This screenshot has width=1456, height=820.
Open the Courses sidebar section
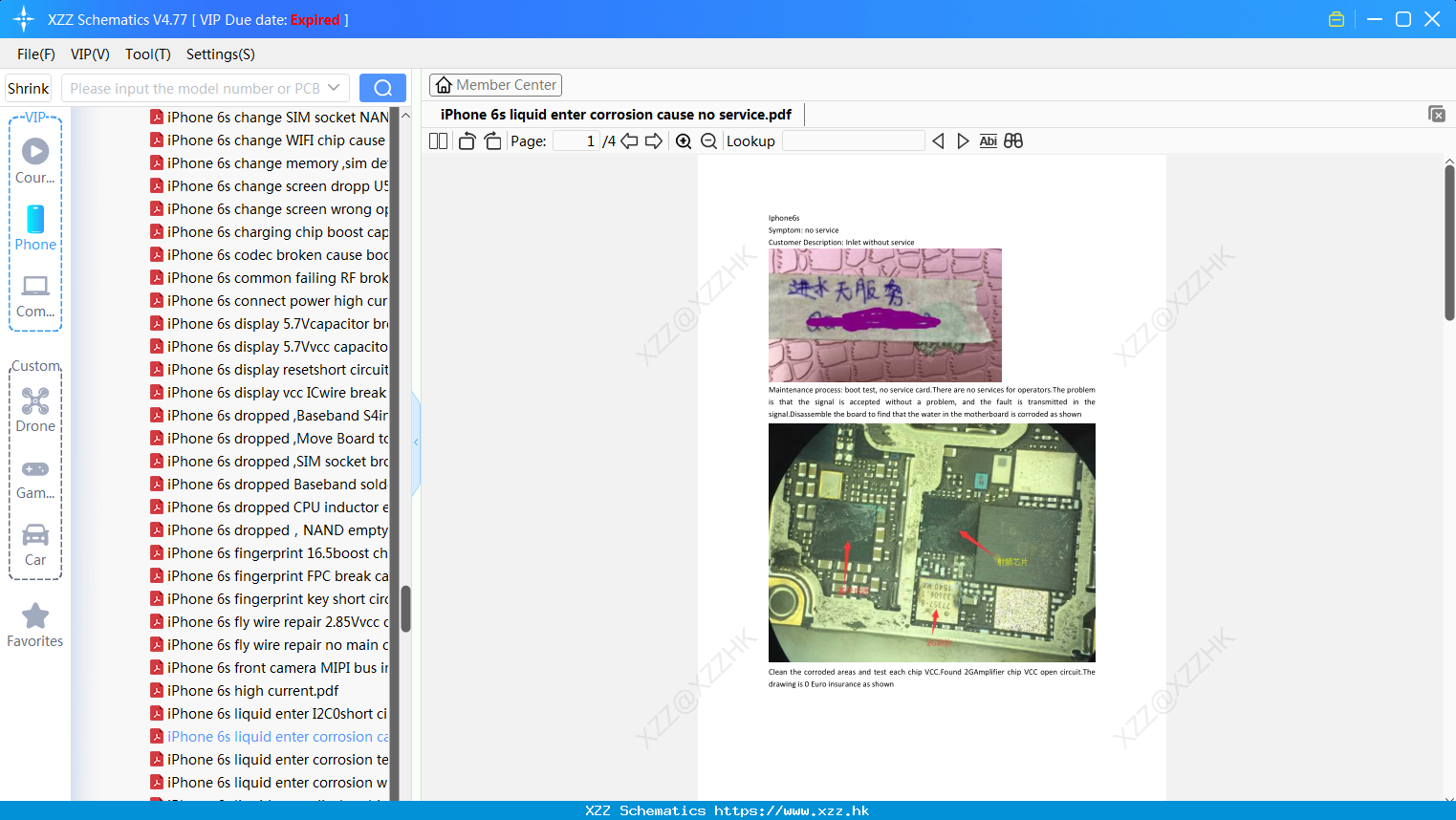click(x=35, y=161)
